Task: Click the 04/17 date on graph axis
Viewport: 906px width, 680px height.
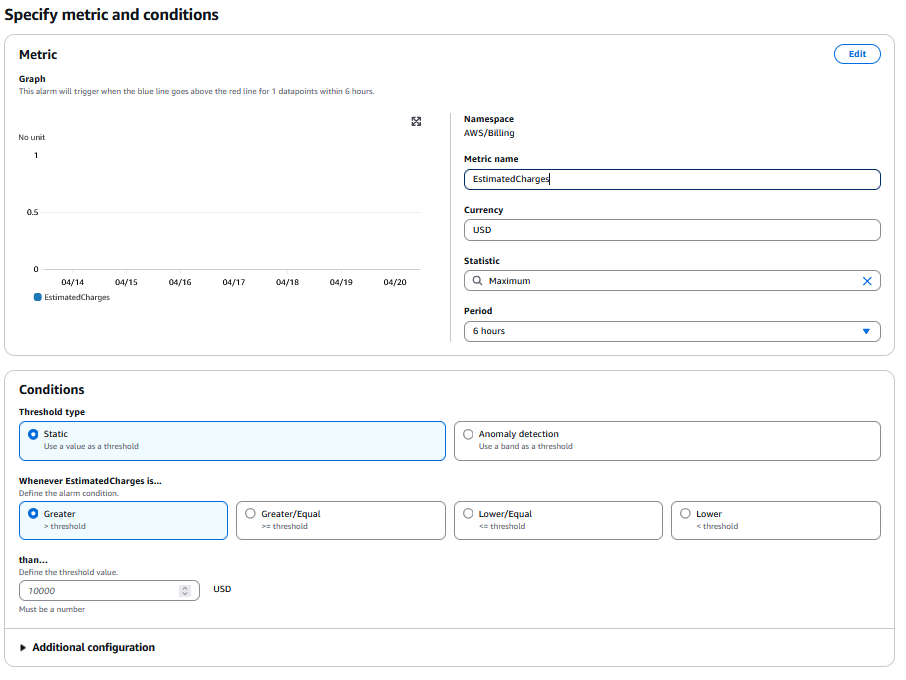Action: pyautogui.click(x=234, y=283)
